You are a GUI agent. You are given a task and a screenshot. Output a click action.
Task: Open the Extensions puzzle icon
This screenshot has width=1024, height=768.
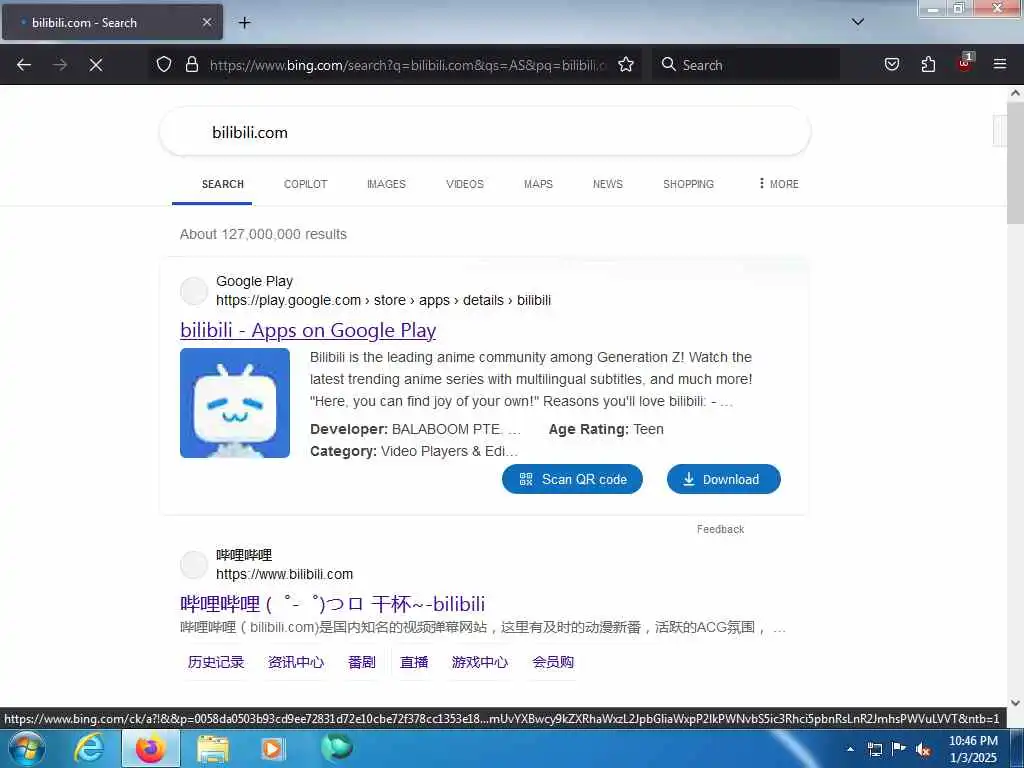click(928, 64)
